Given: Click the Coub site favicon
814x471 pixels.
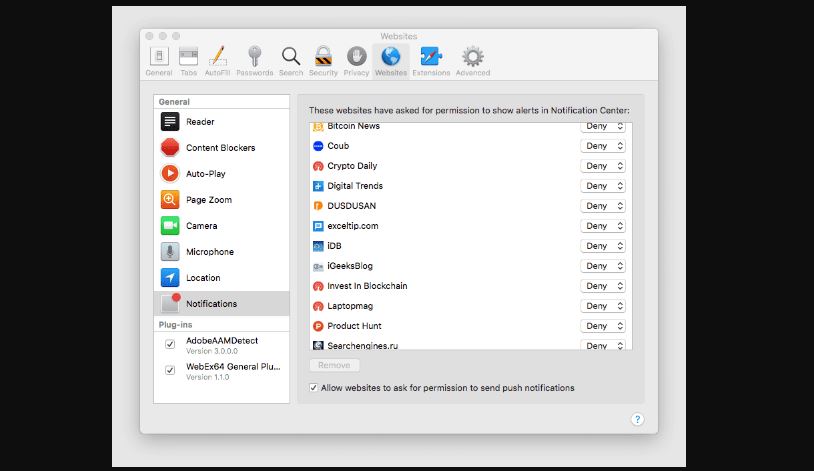Looking at the screenshot, I should pos(318,146).
